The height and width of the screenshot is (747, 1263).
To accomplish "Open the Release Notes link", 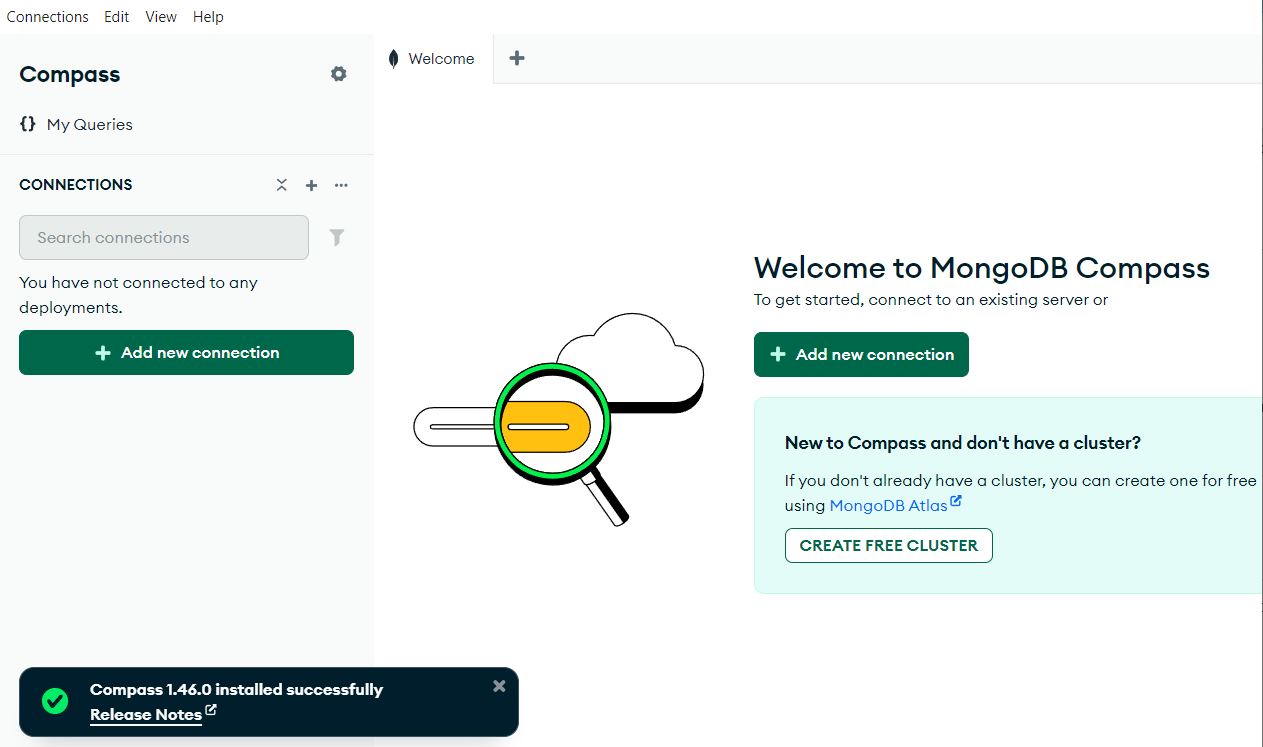I will pyautogui.click(x=145, y=714).
